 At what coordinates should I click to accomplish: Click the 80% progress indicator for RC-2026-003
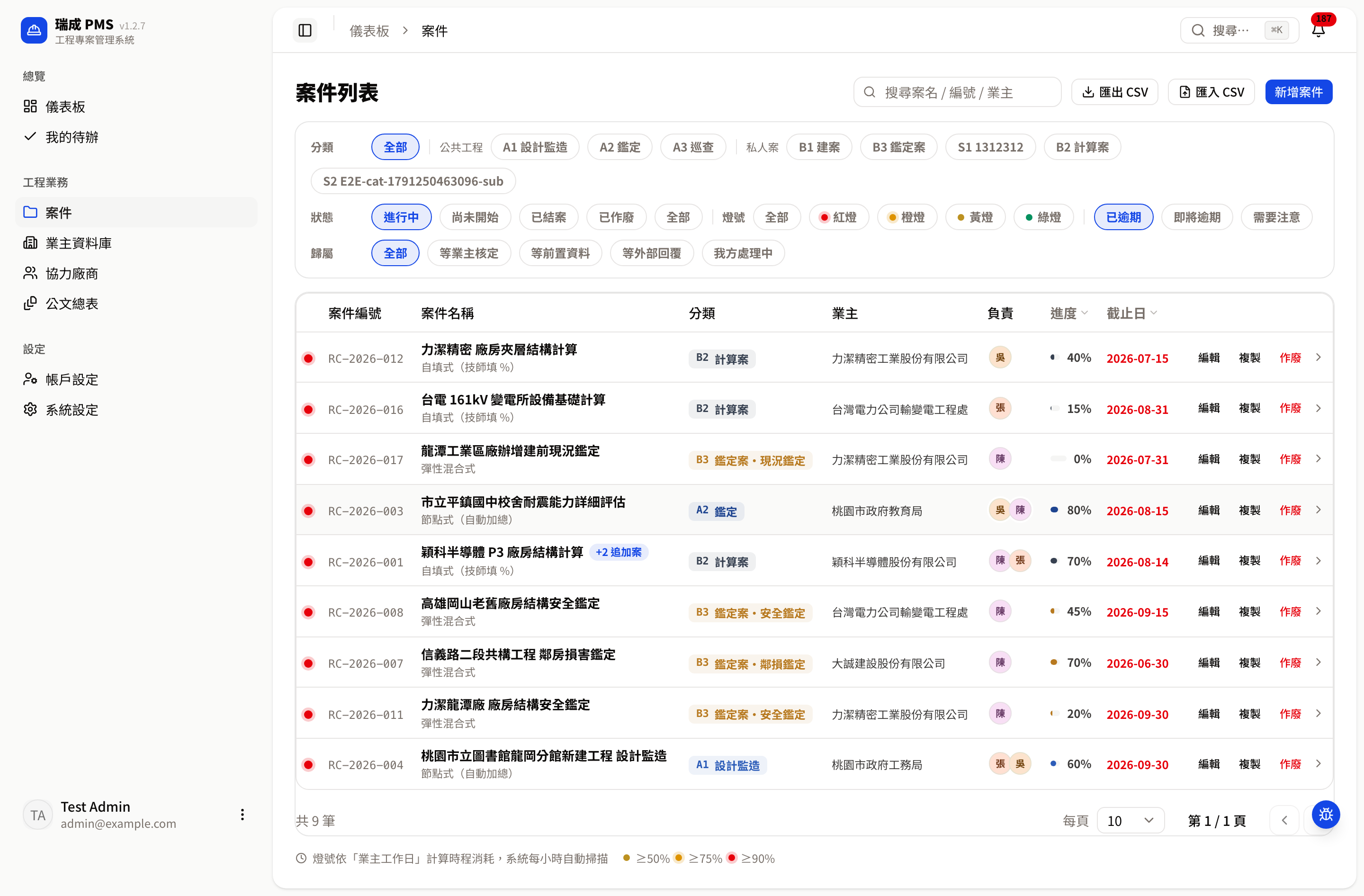pyautogui.click(x=1070, y=510)
